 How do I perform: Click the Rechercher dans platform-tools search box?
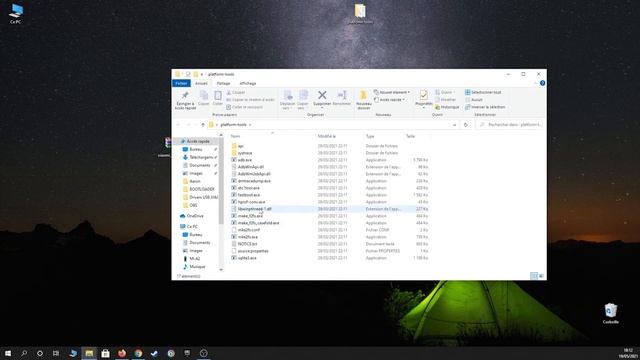pos(510,124)
